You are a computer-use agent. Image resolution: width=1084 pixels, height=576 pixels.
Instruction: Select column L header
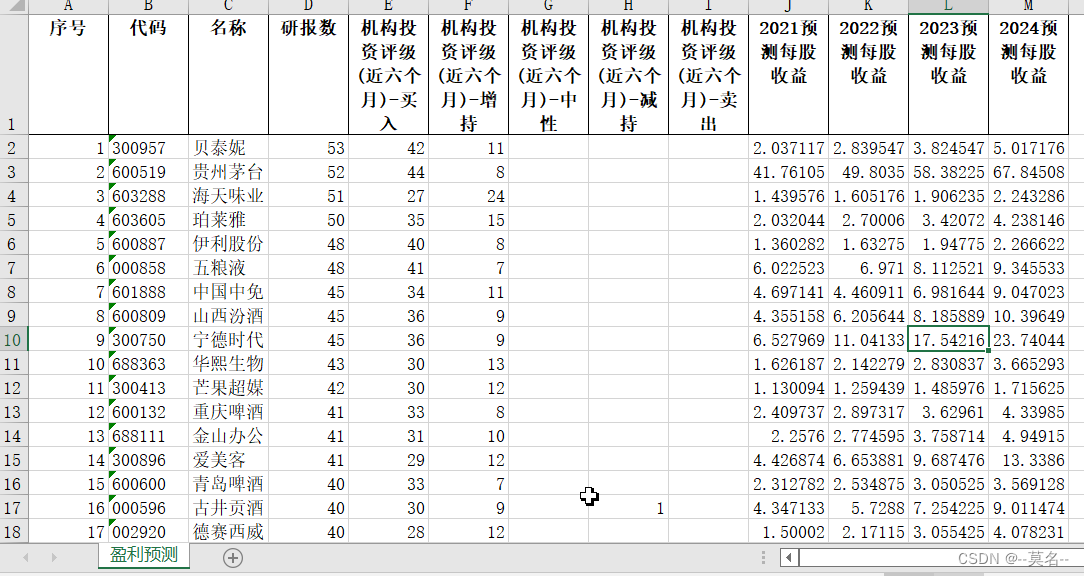pos(948,6)
